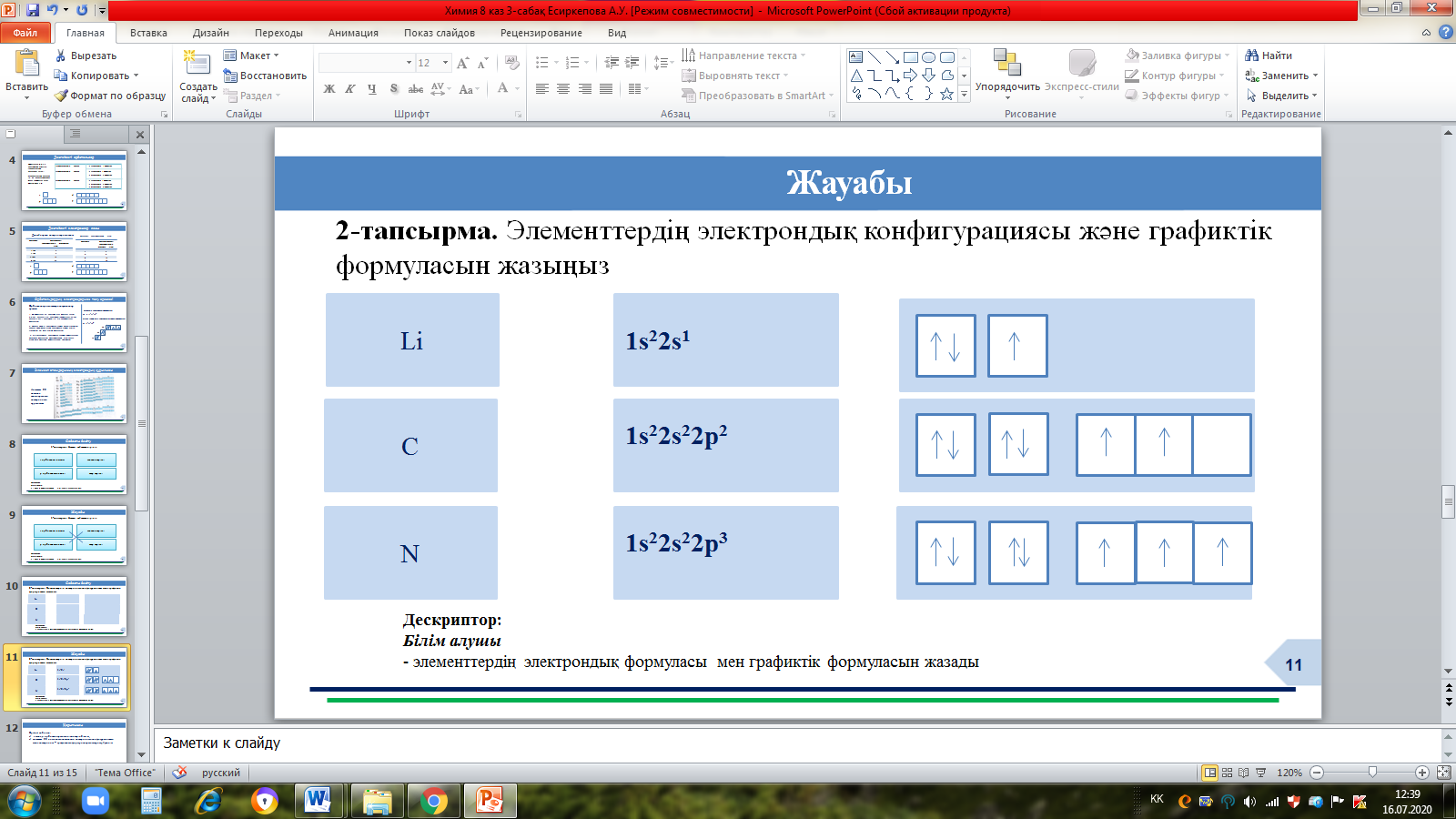Open PowerPoint Help question mark

1445,32
